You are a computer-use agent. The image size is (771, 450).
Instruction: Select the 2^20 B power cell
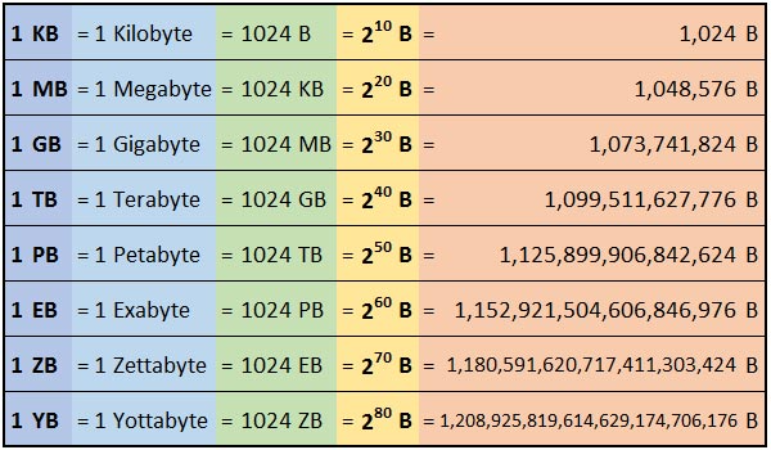[378, 88]
